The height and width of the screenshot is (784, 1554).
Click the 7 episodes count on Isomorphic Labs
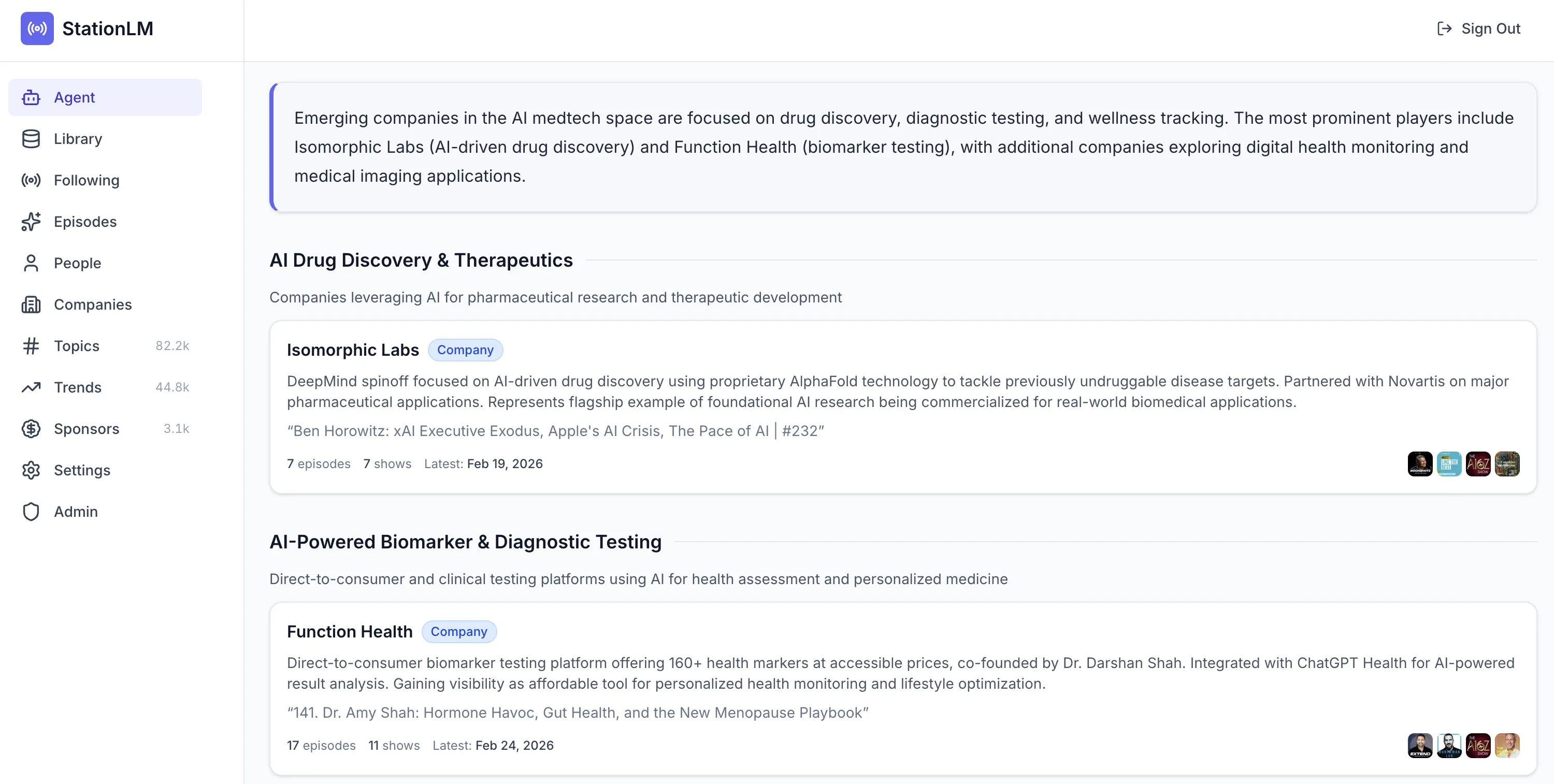(319, 464)
